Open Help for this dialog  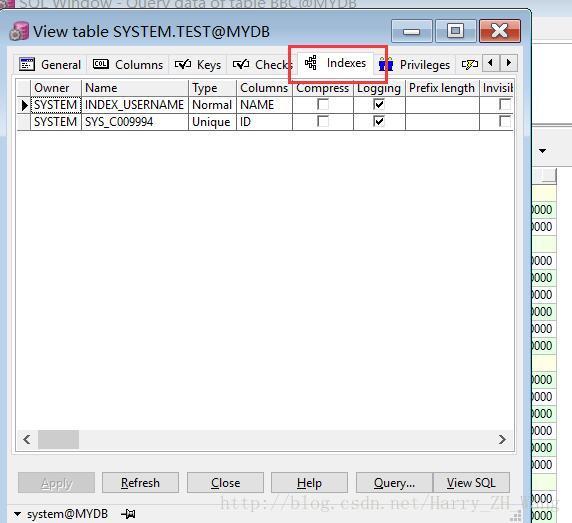(309, 483)
